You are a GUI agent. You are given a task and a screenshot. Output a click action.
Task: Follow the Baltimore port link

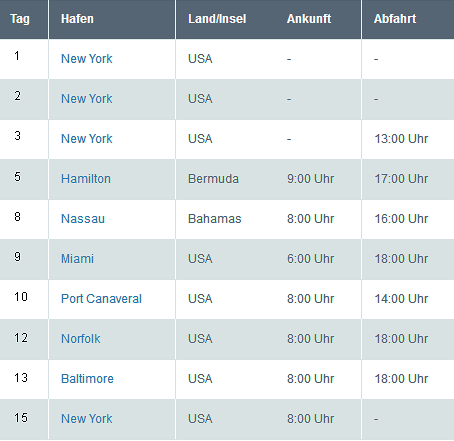87,379
